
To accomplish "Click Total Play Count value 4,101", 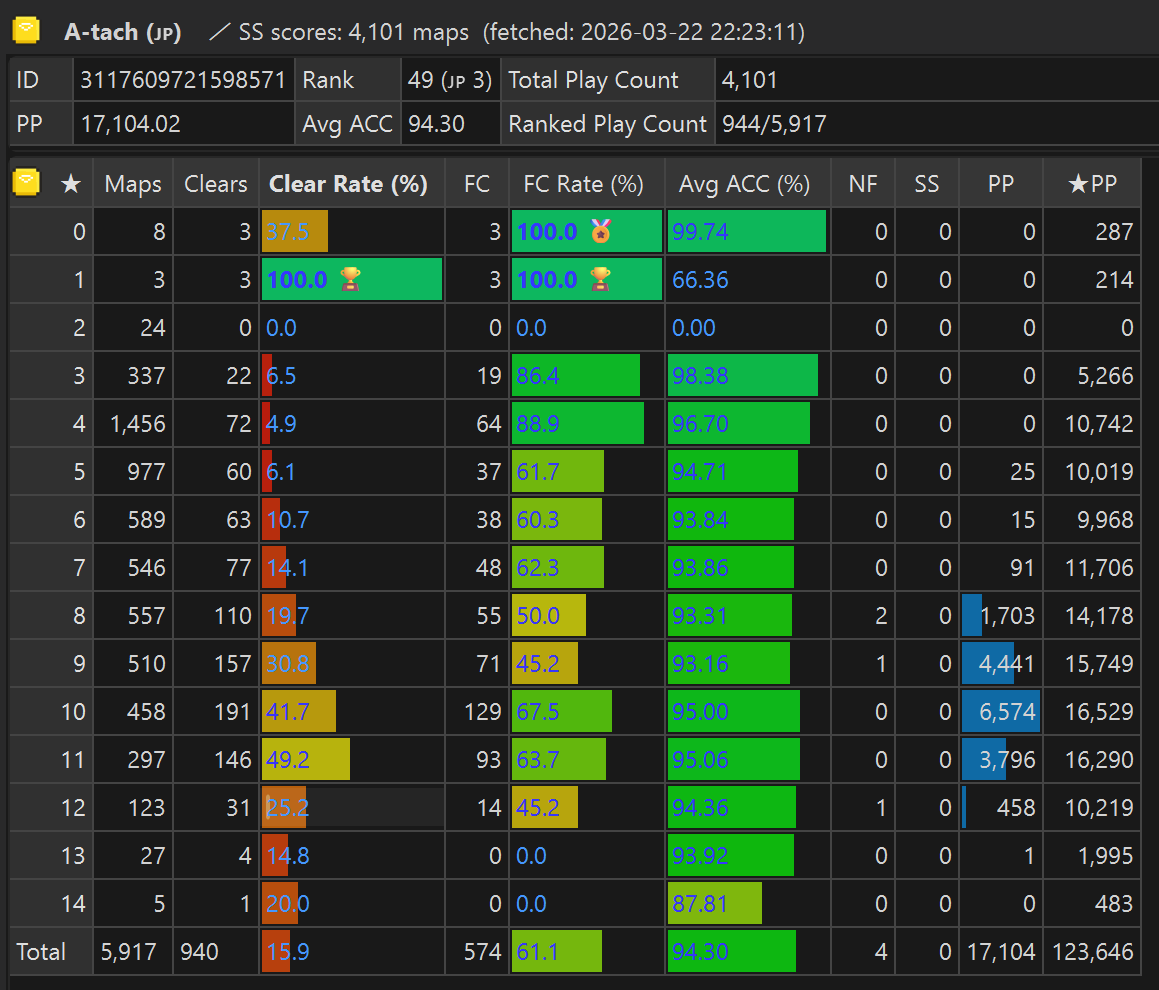I will (x=750, y=80).
